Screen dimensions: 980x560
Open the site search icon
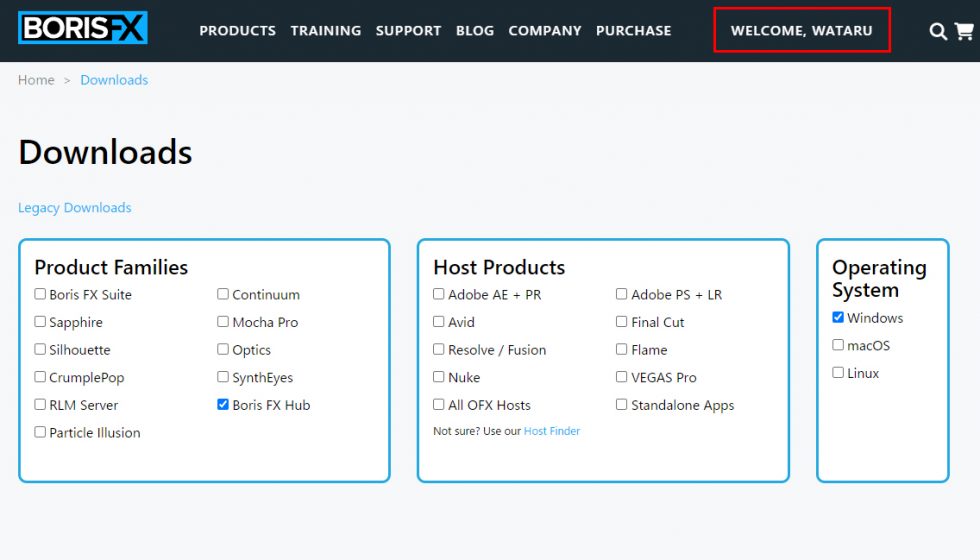click(938, 31)
